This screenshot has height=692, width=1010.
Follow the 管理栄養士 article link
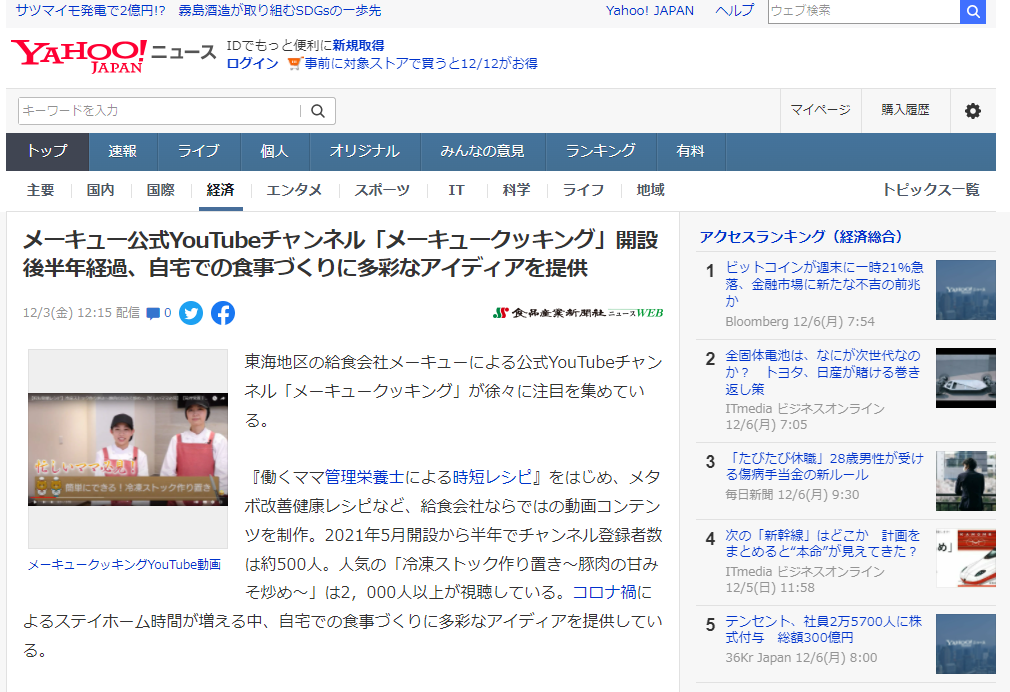[364, 477]
